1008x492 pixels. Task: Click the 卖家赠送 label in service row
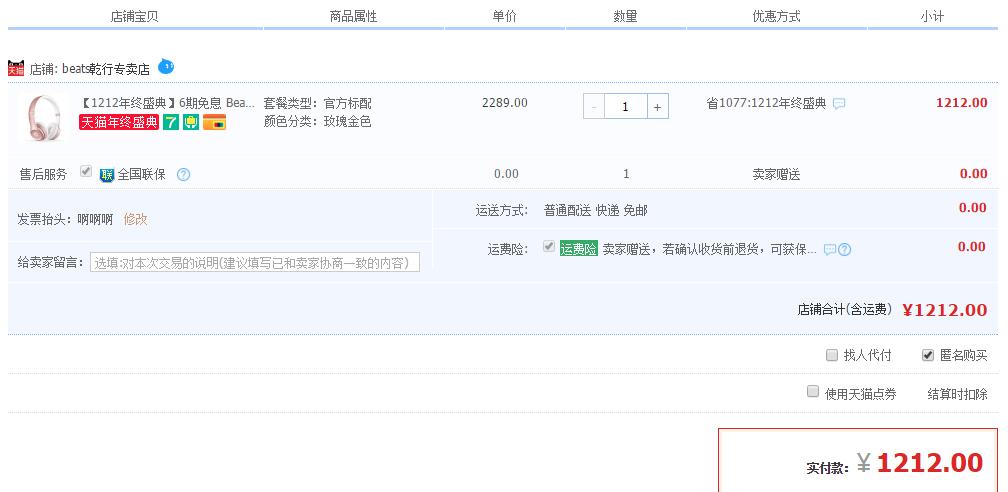[x=777, y=174]
